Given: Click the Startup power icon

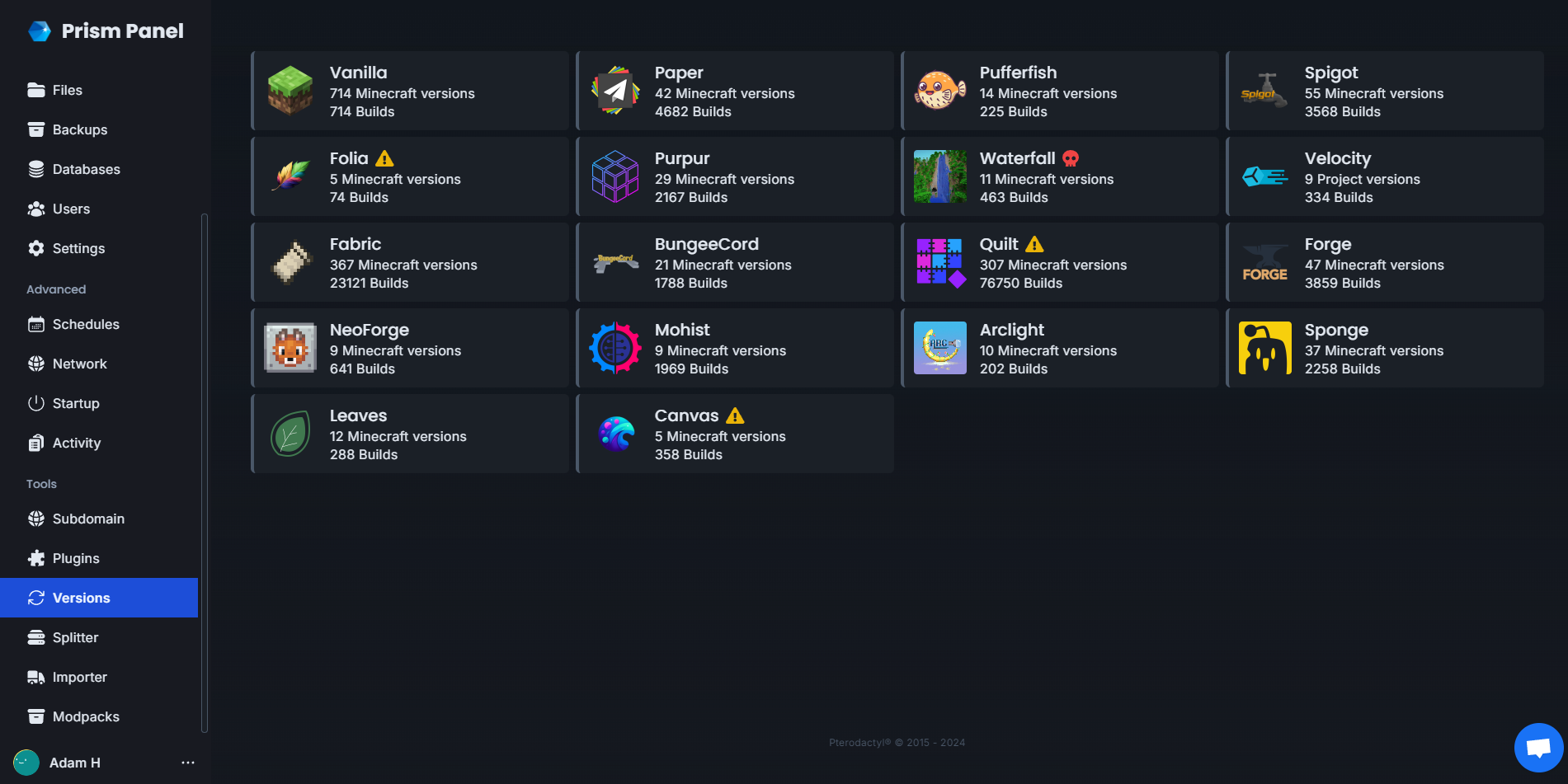Looking at the screenshot, I should [x=36, y=403].
